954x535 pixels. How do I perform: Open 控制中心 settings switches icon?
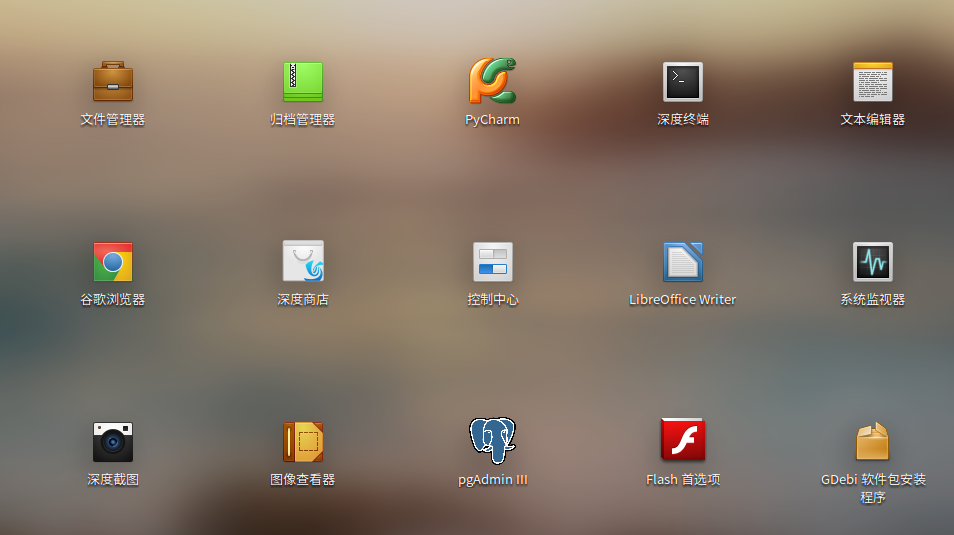pos(493,262)
